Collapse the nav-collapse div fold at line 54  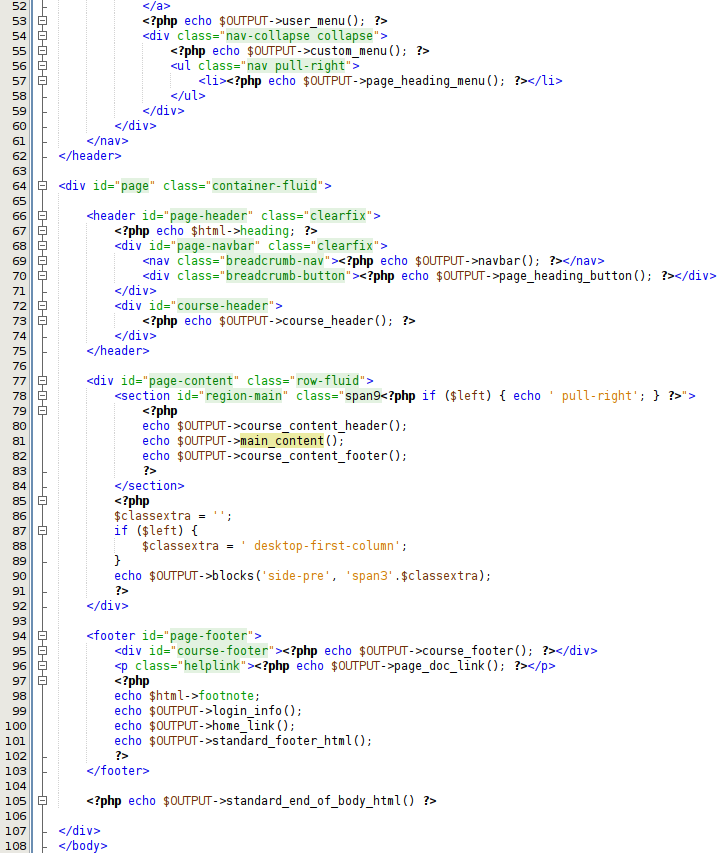42,36
